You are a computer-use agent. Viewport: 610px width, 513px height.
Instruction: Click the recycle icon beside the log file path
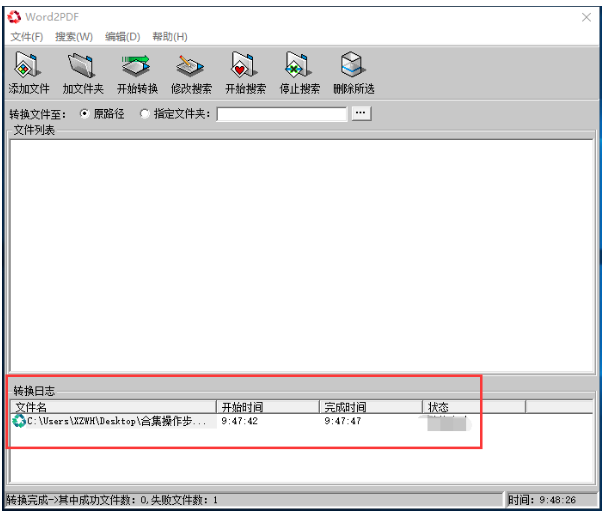[x=19, y=421]
